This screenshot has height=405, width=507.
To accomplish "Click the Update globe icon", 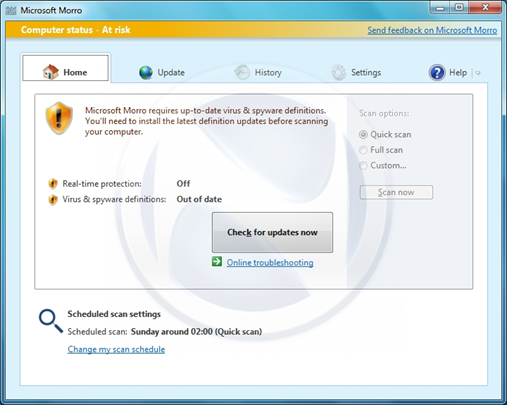I will 146,72.
